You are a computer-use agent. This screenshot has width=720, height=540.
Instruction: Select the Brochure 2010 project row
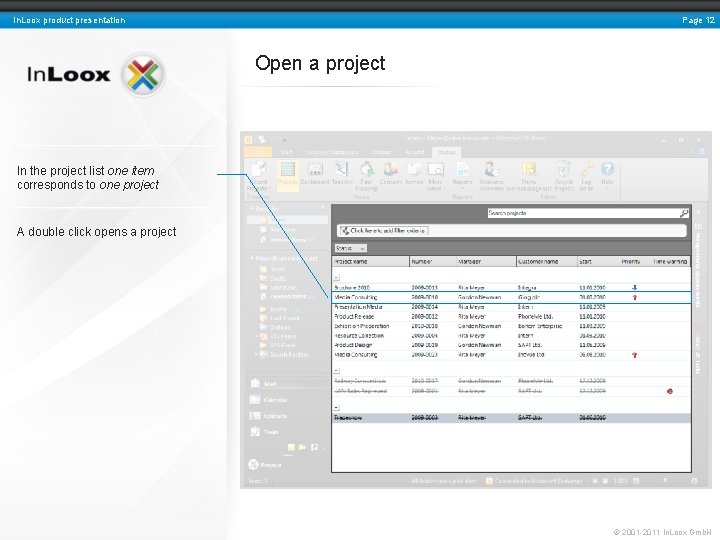(x=511, y=287)
